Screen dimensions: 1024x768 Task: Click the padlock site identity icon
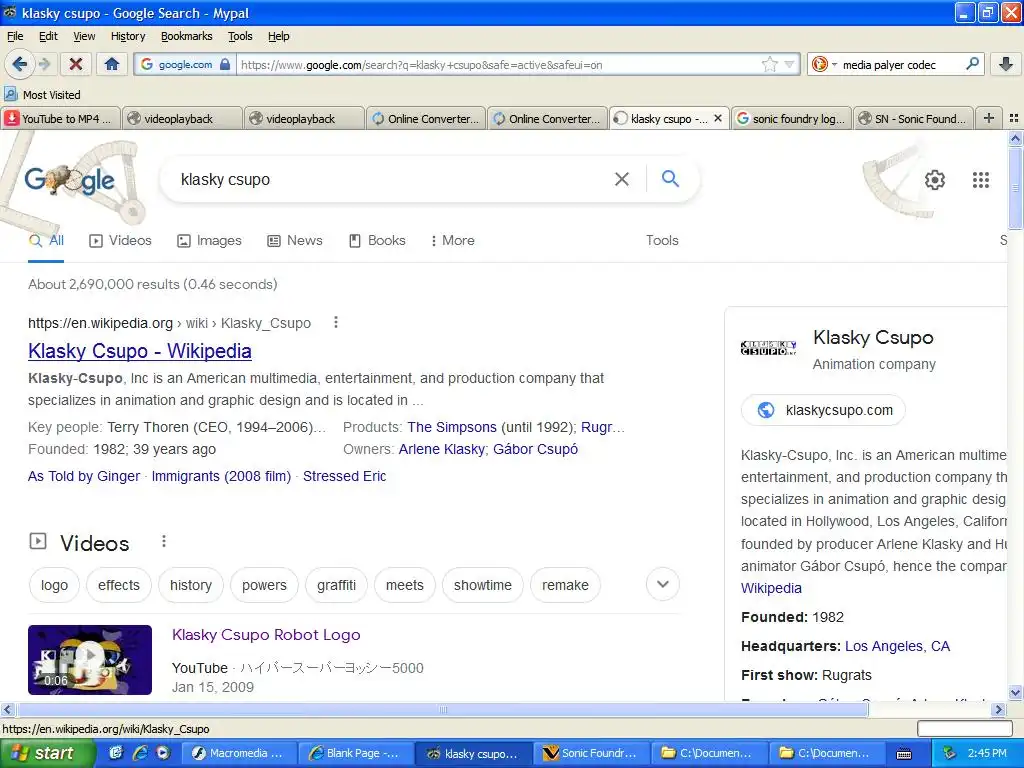click(x=225, y=64)
